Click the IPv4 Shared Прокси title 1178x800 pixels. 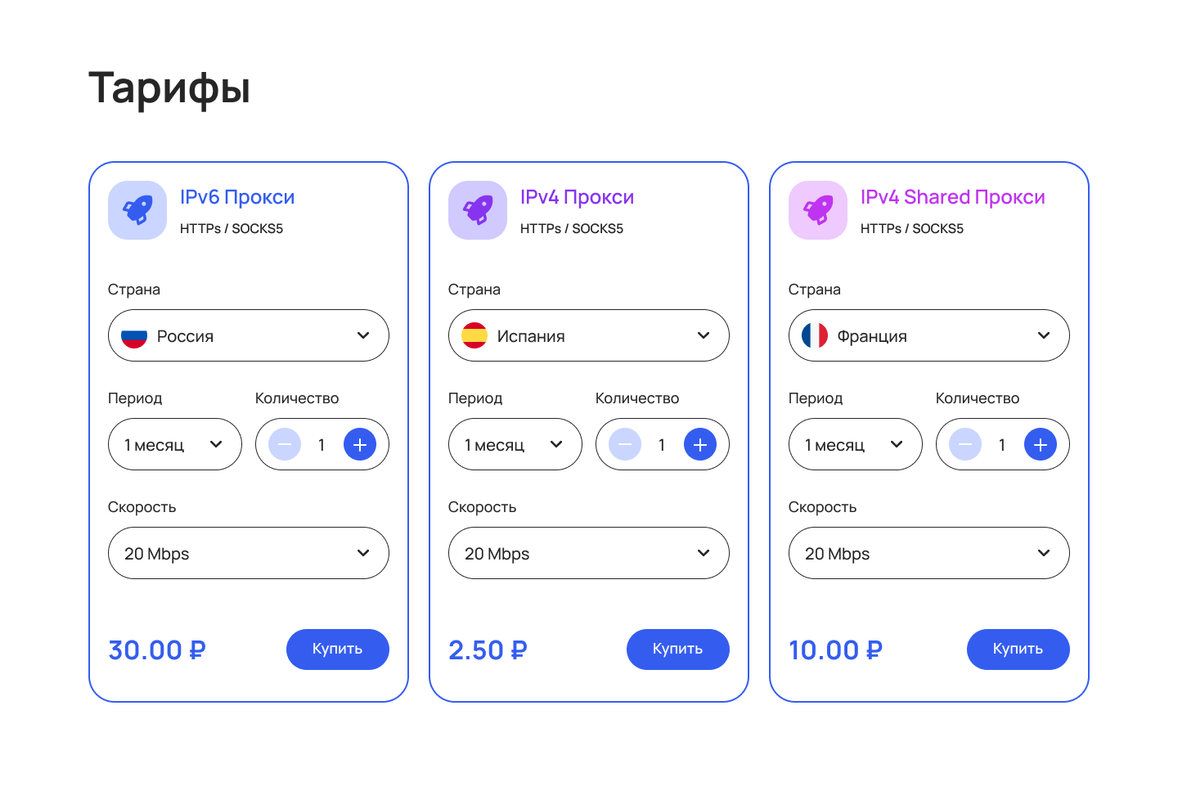[x=952, y=197]
